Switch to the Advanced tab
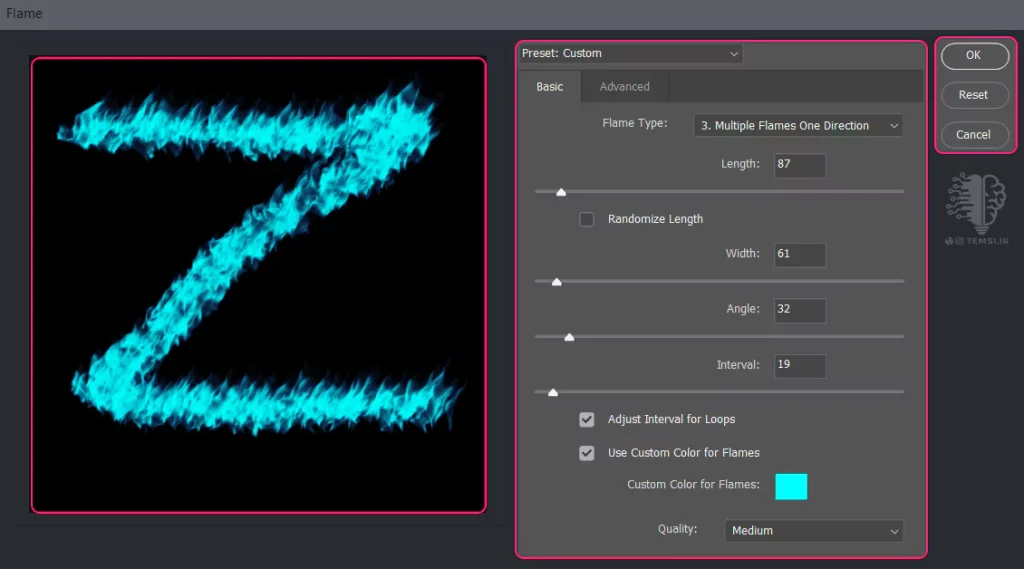 pos(624,87)
